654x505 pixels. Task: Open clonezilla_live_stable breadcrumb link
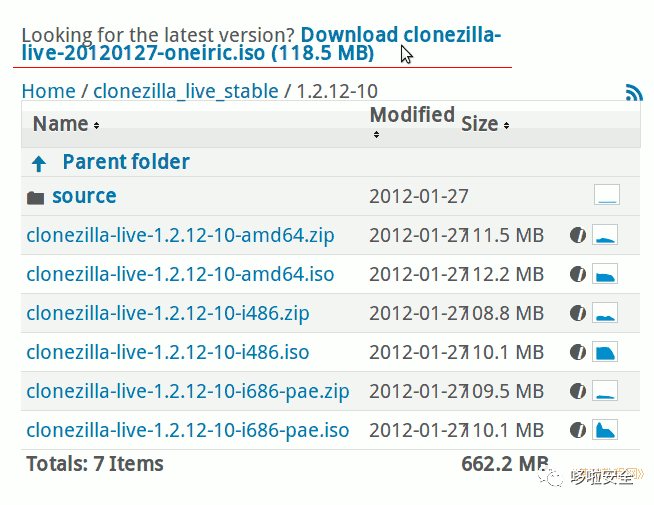185,91
